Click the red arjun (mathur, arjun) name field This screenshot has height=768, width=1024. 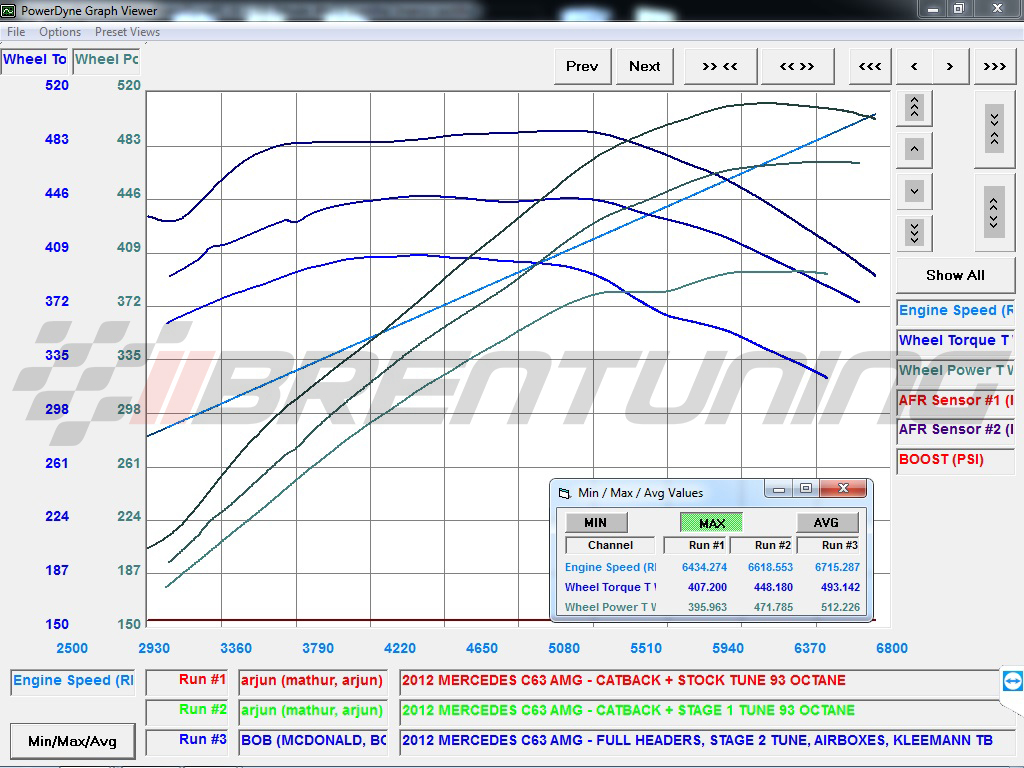click(x=313, y=680)
